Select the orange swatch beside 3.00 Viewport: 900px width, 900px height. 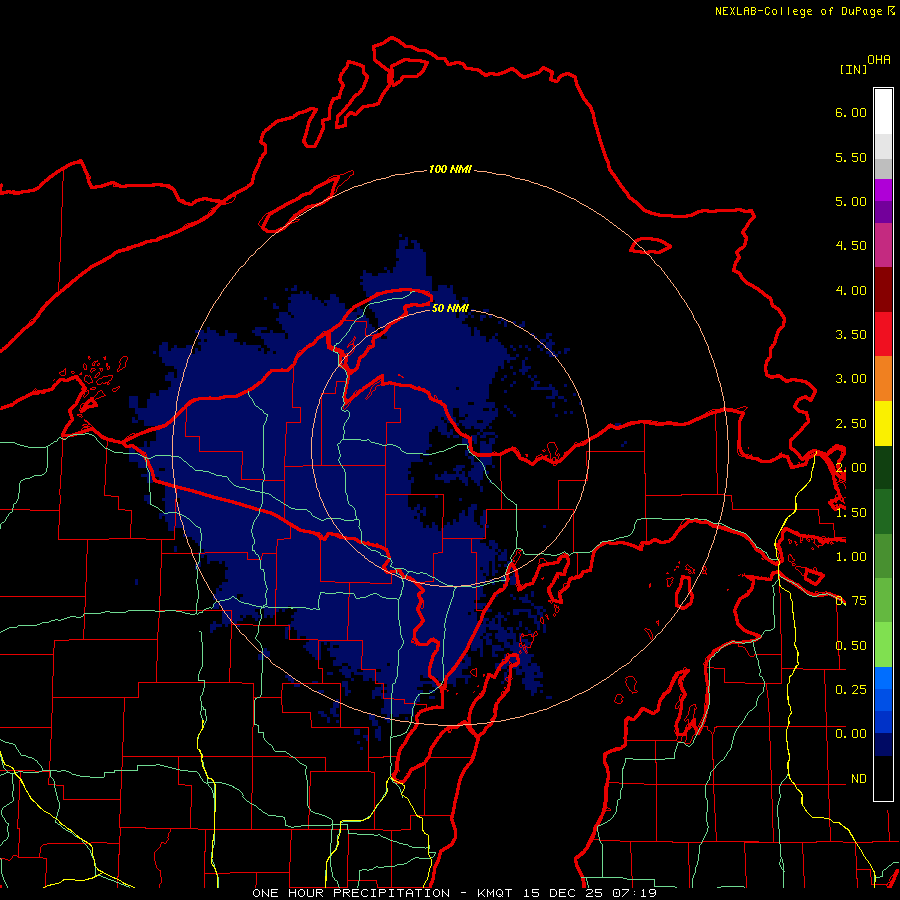[x=883, y=379]
